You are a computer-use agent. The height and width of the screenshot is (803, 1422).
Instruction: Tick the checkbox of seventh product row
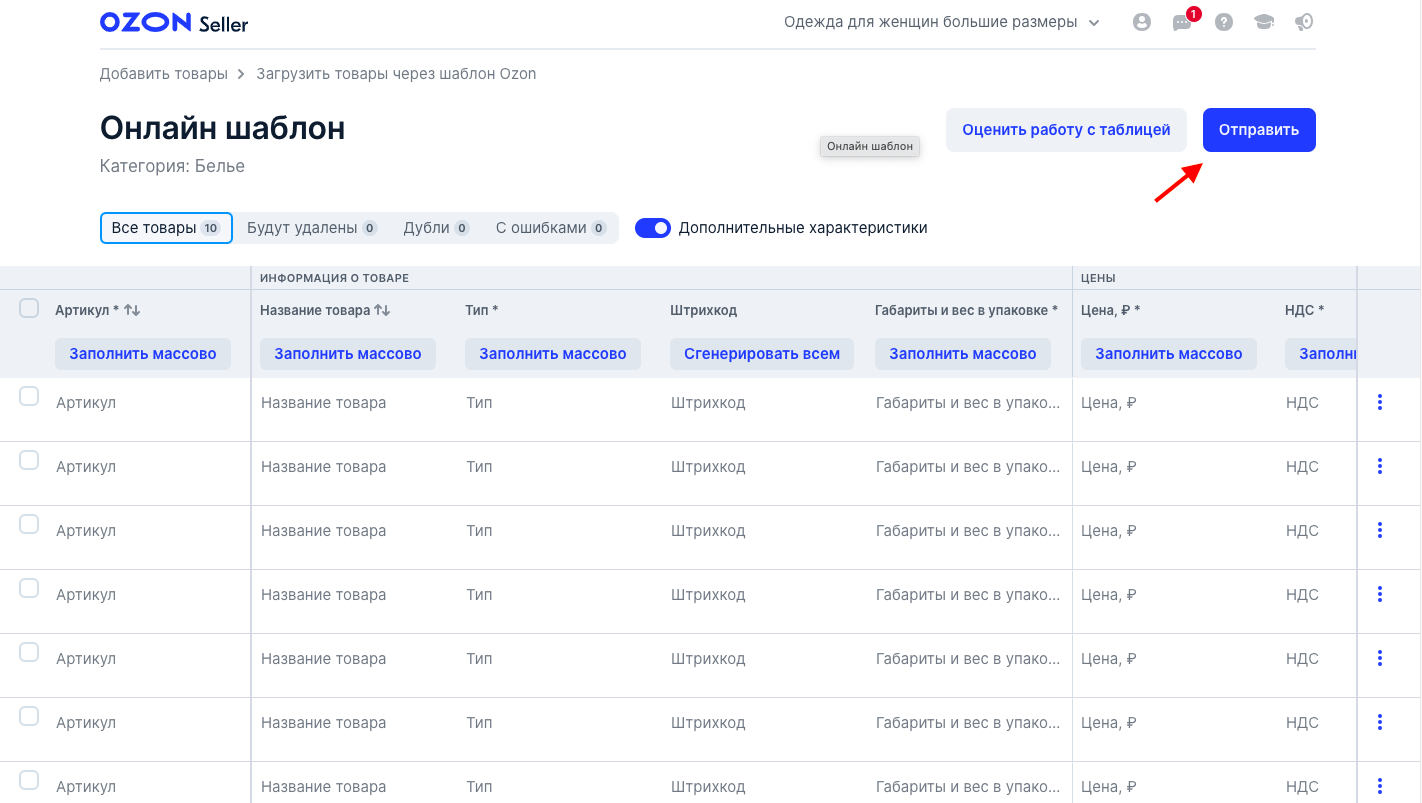(29, 780)
